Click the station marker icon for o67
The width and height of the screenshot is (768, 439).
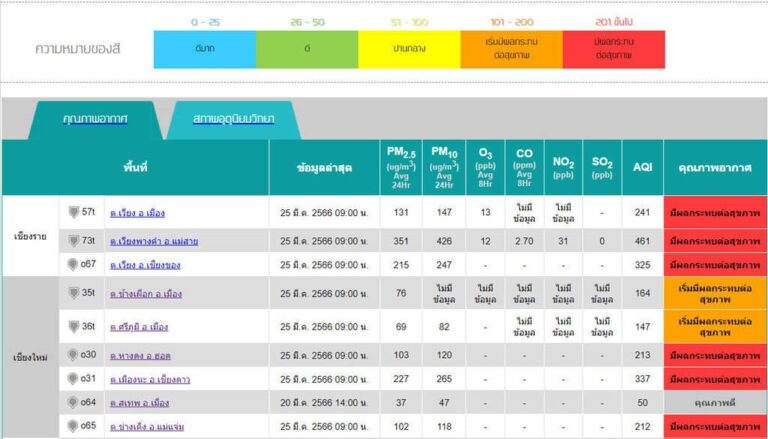pos(73,265)
